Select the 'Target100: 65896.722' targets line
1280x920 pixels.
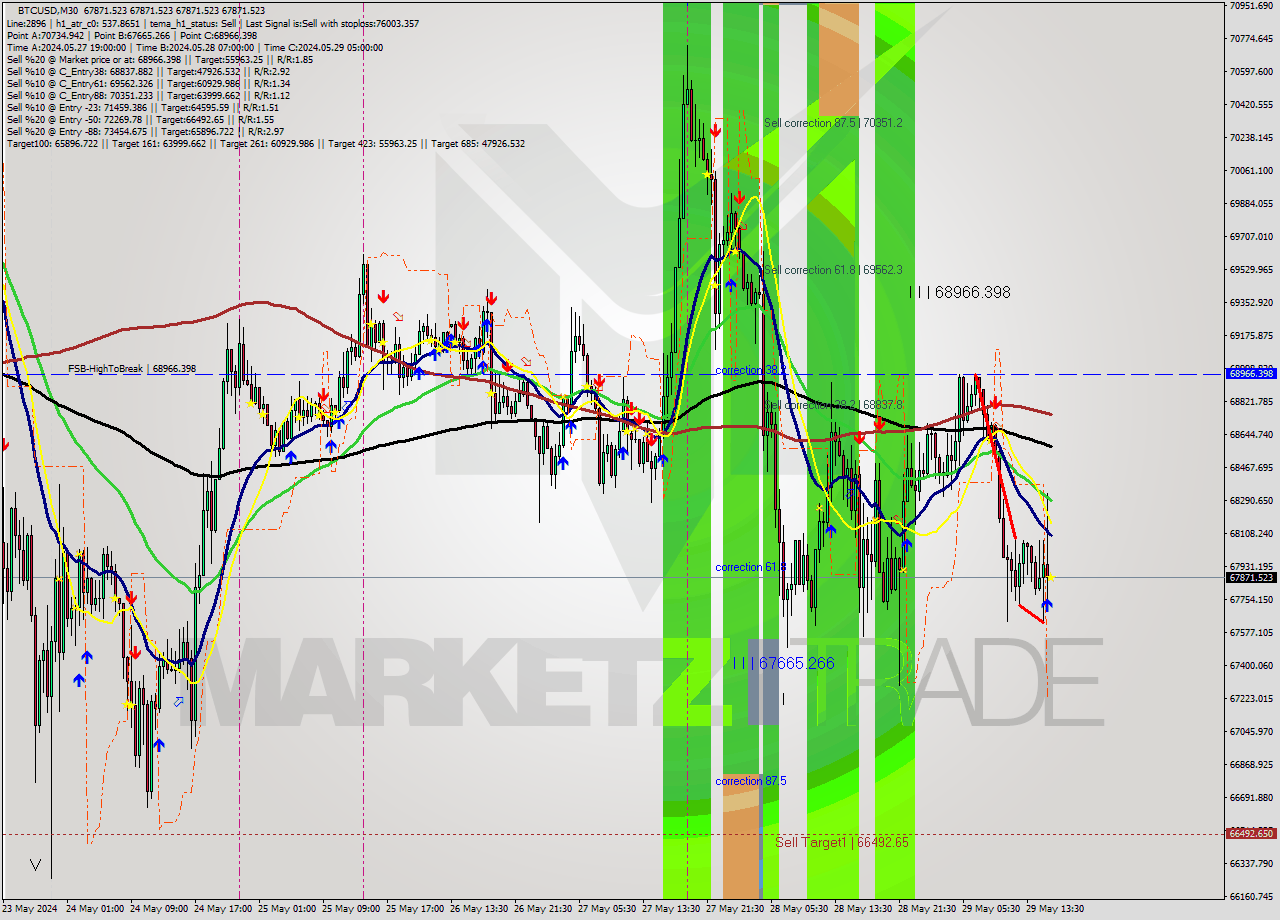(265, 143)
